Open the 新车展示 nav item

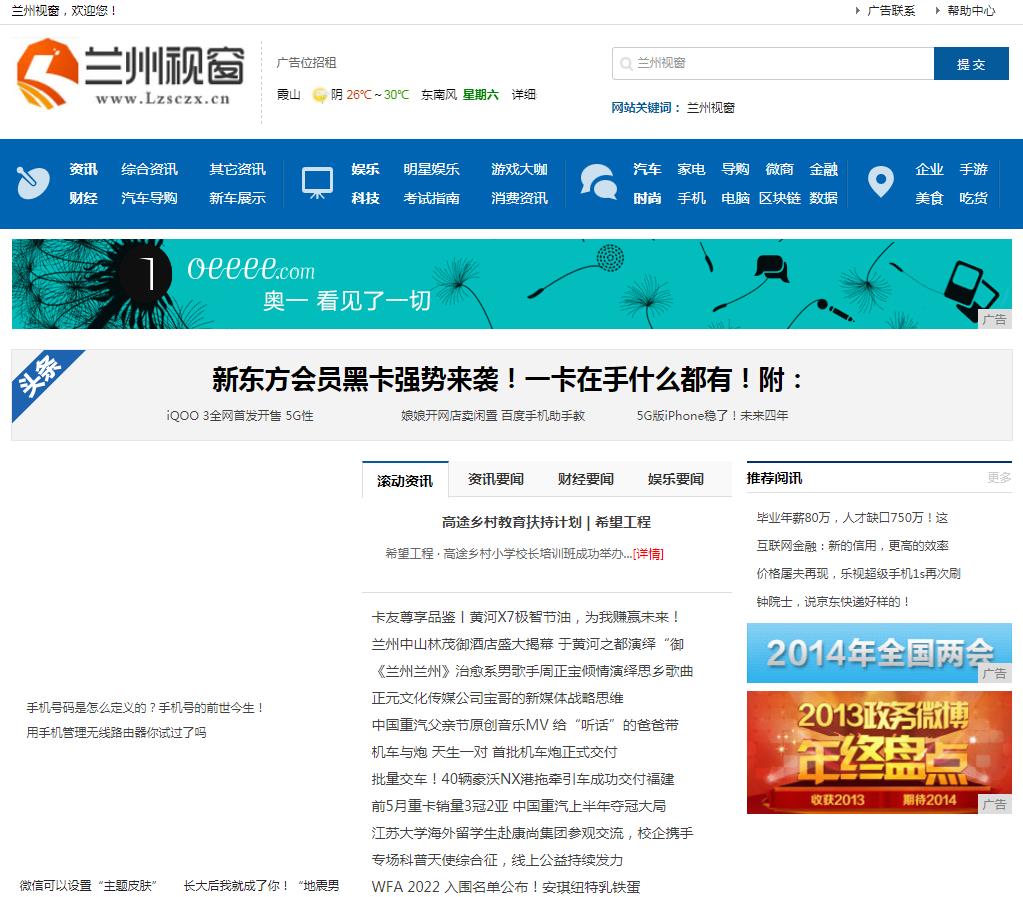pyautogui.click(x=237, y=198)
